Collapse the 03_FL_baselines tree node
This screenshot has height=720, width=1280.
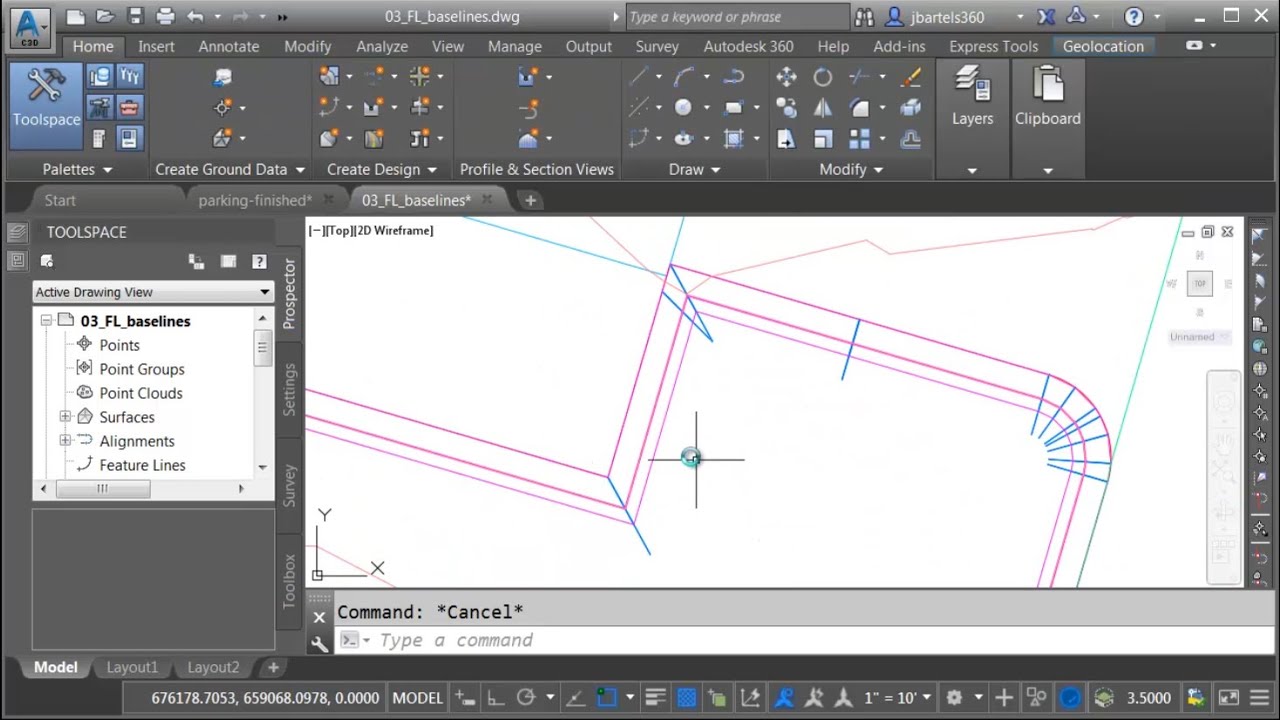click(x=46, y=321)
